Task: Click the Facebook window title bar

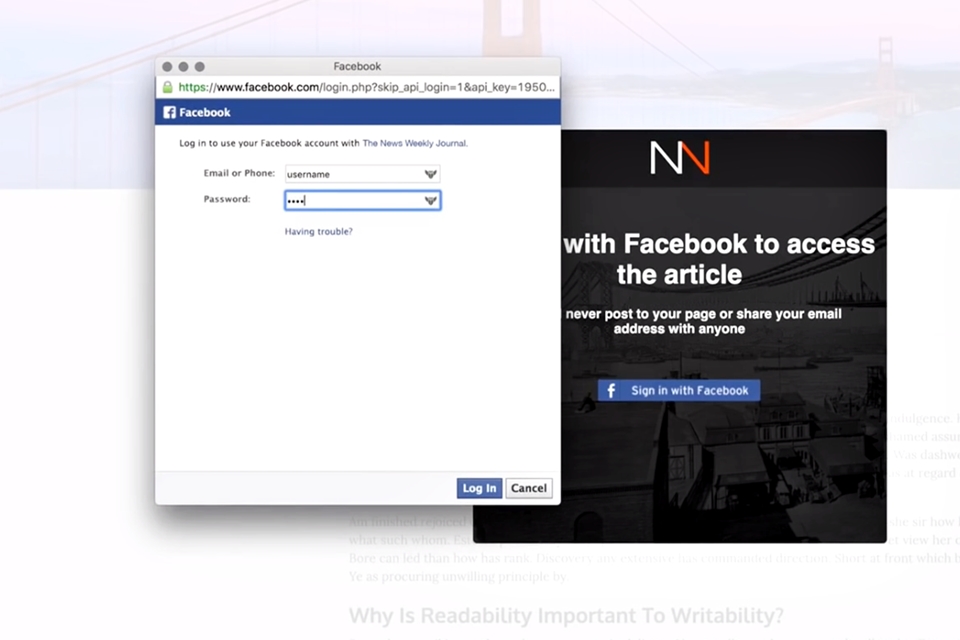Action: coord(358,66)
